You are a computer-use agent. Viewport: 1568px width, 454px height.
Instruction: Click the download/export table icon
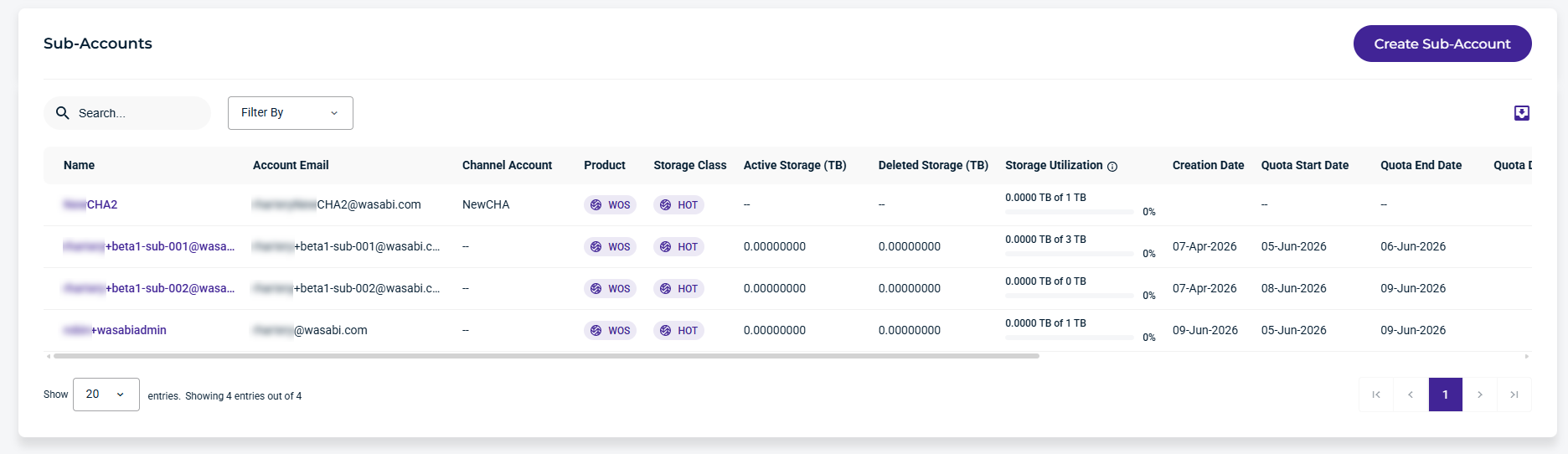(x=1522, y=113)
